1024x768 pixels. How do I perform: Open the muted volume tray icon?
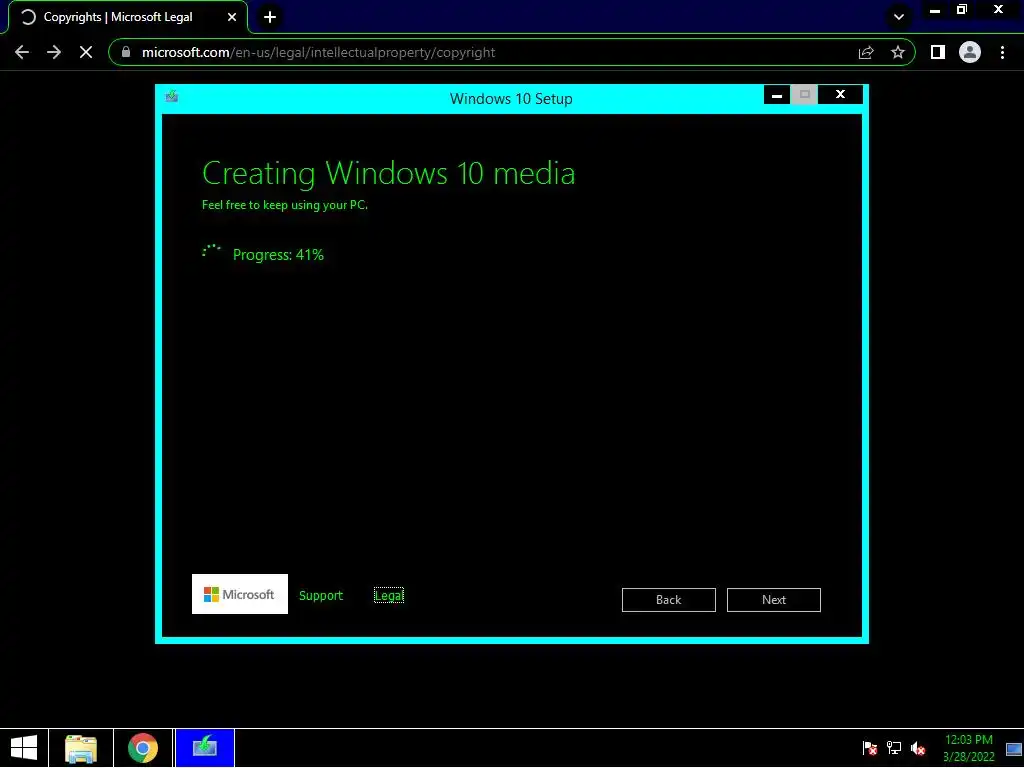coord(918,748)
